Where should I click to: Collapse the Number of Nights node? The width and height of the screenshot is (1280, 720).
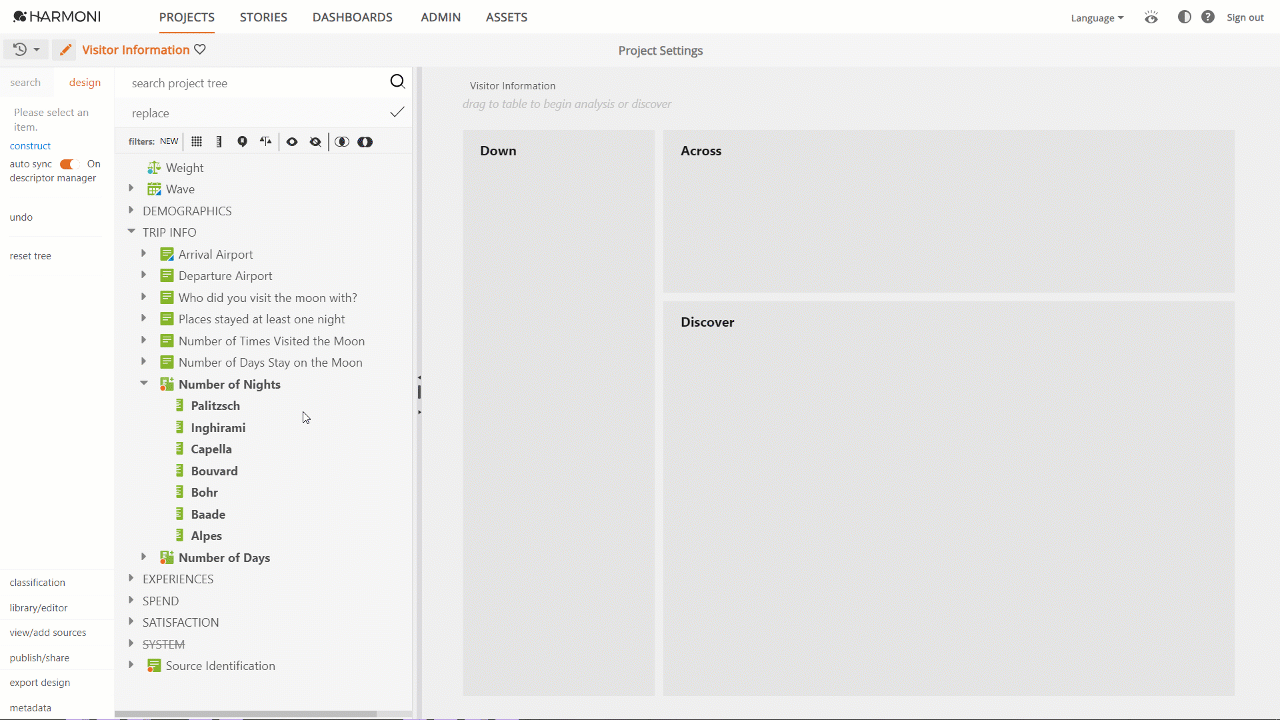click(x=144, y=383)
